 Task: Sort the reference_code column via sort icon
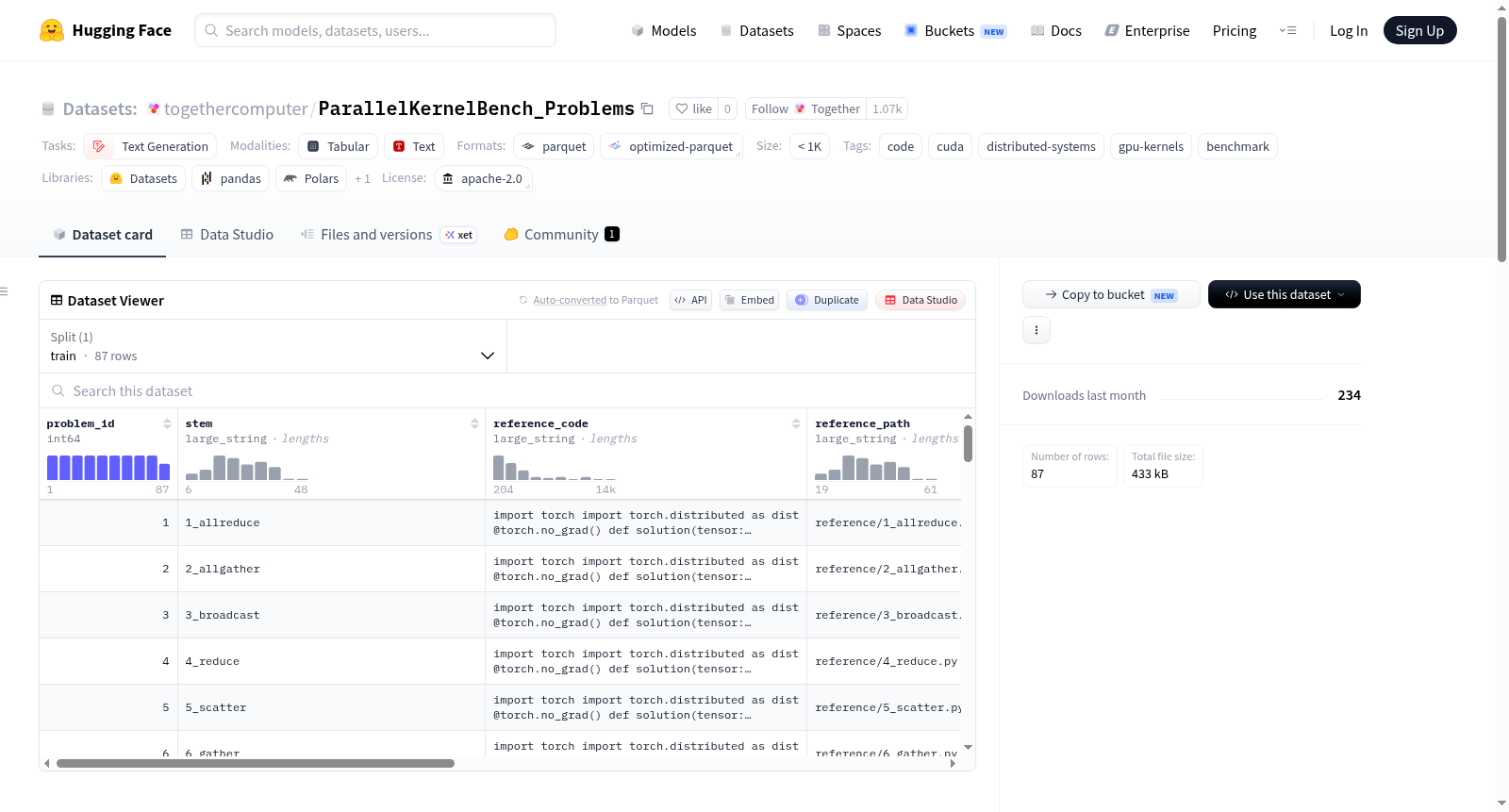[x=796, y=423]
